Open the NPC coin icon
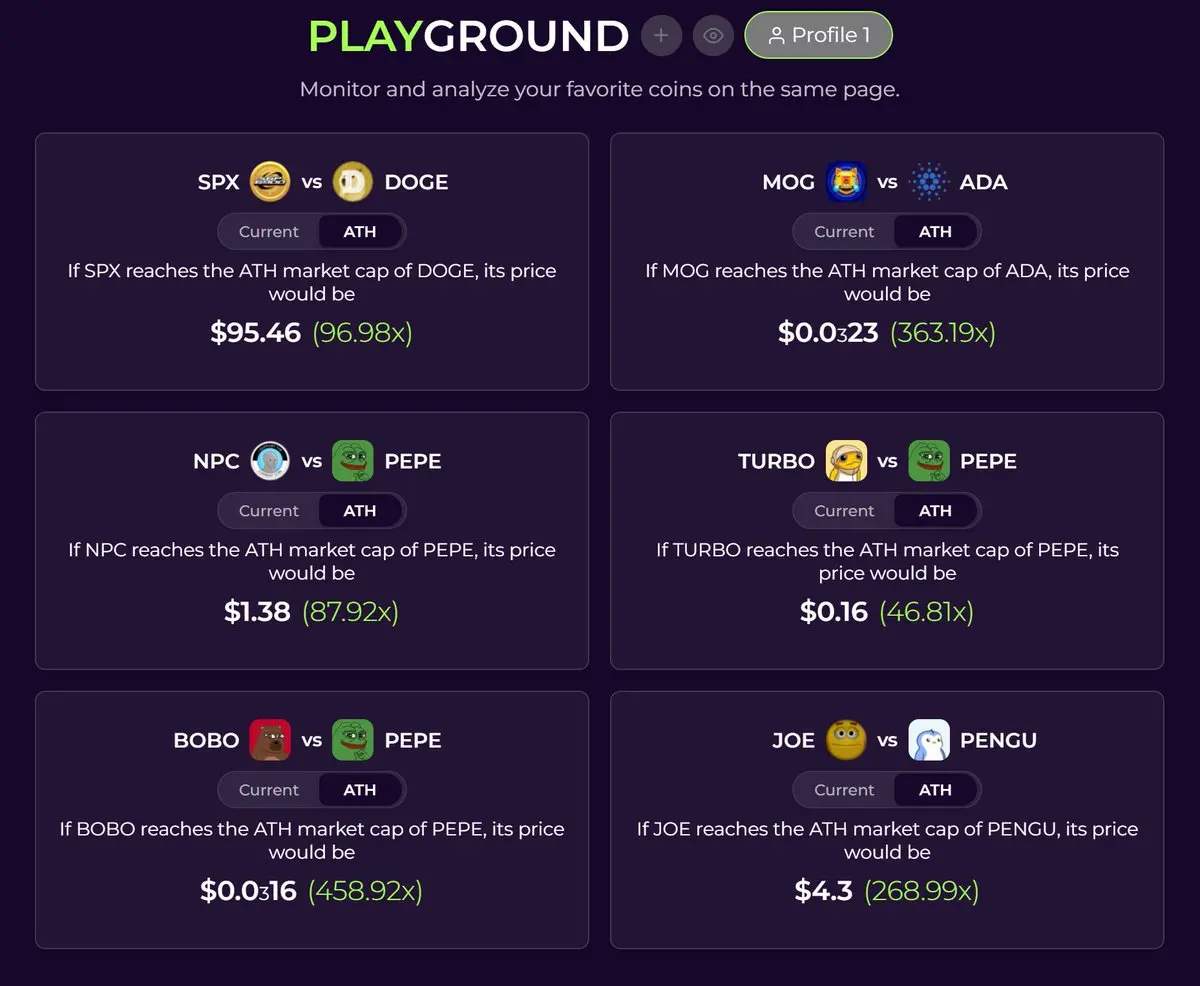This screenshot has width=1200, height=986. 270,461
